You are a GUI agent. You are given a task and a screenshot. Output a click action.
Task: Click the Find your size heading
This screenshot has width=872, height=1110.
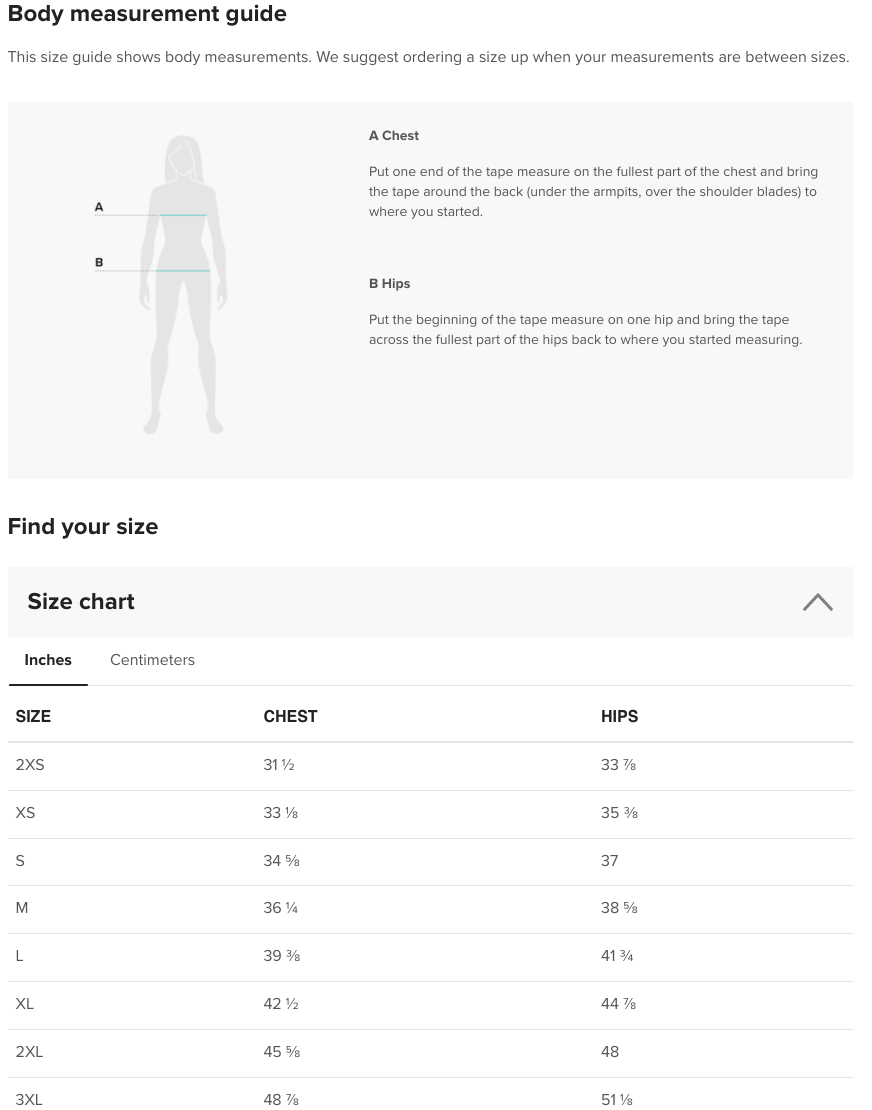(x=83, y=526)
